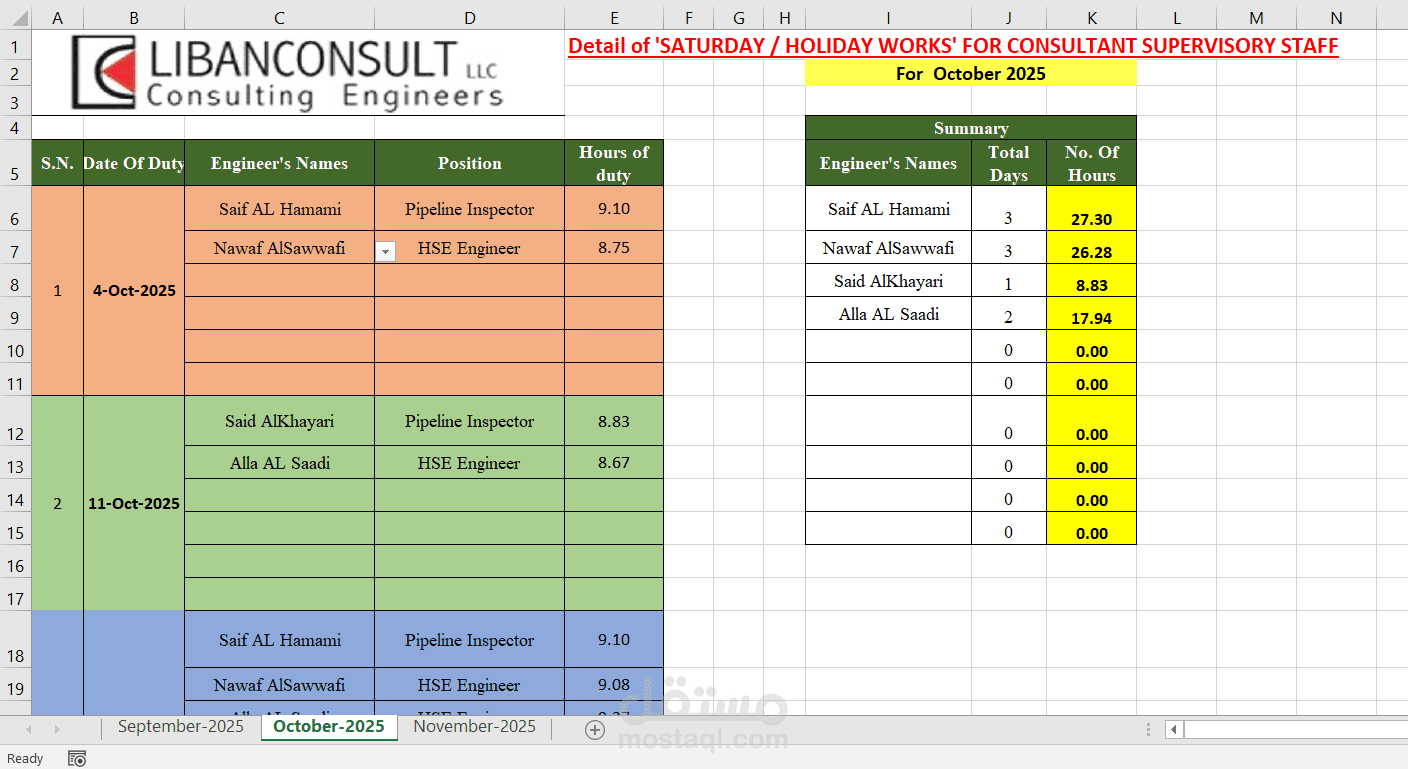The height and width of the screenshot is (769, 1408).
Task: Select 'Said AlKhayari' in Summary table
Action: point(888,281)
